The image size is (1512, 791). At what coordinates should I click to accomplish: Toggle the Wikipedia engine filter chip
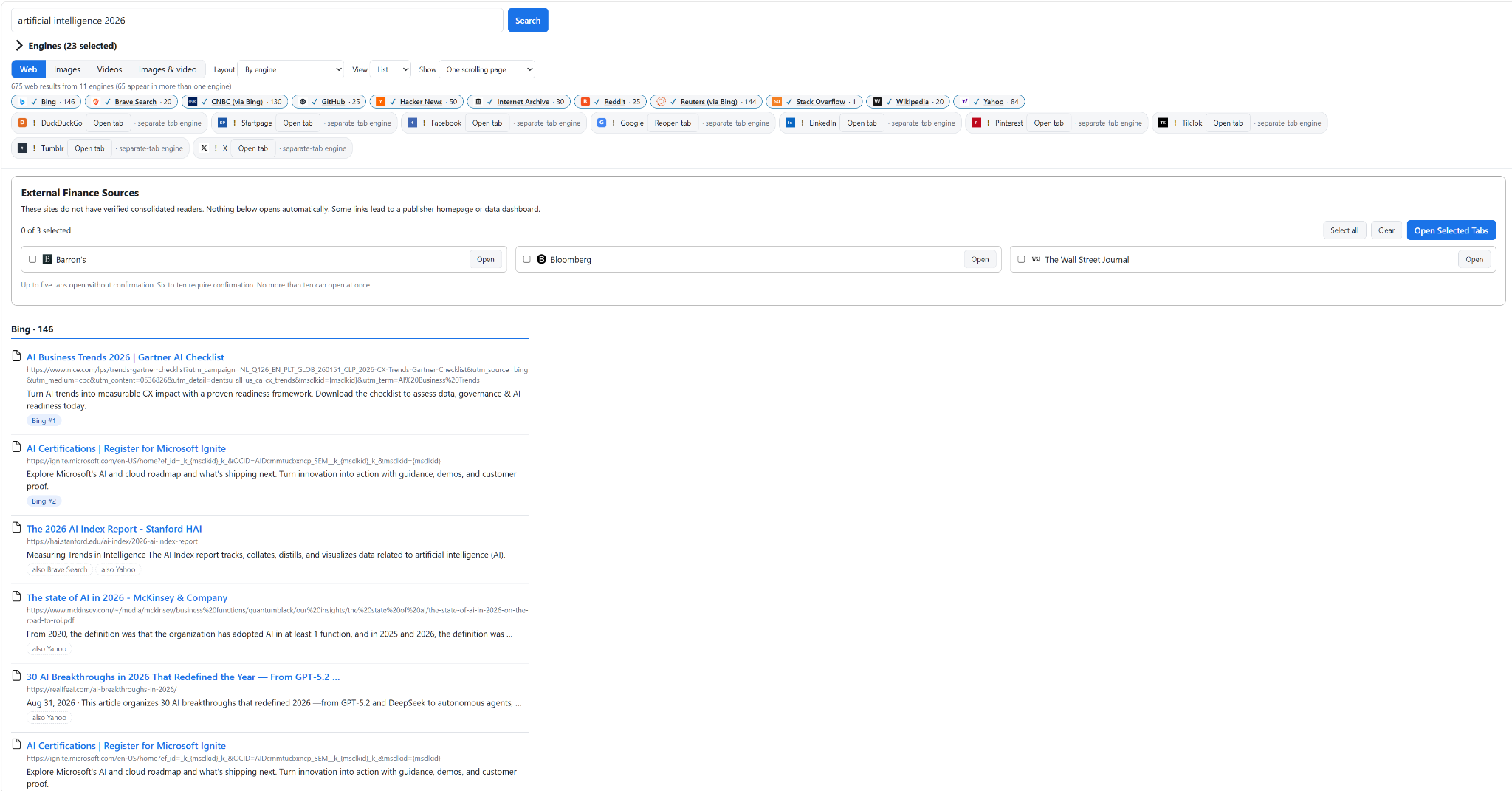[x=908, y=101]
